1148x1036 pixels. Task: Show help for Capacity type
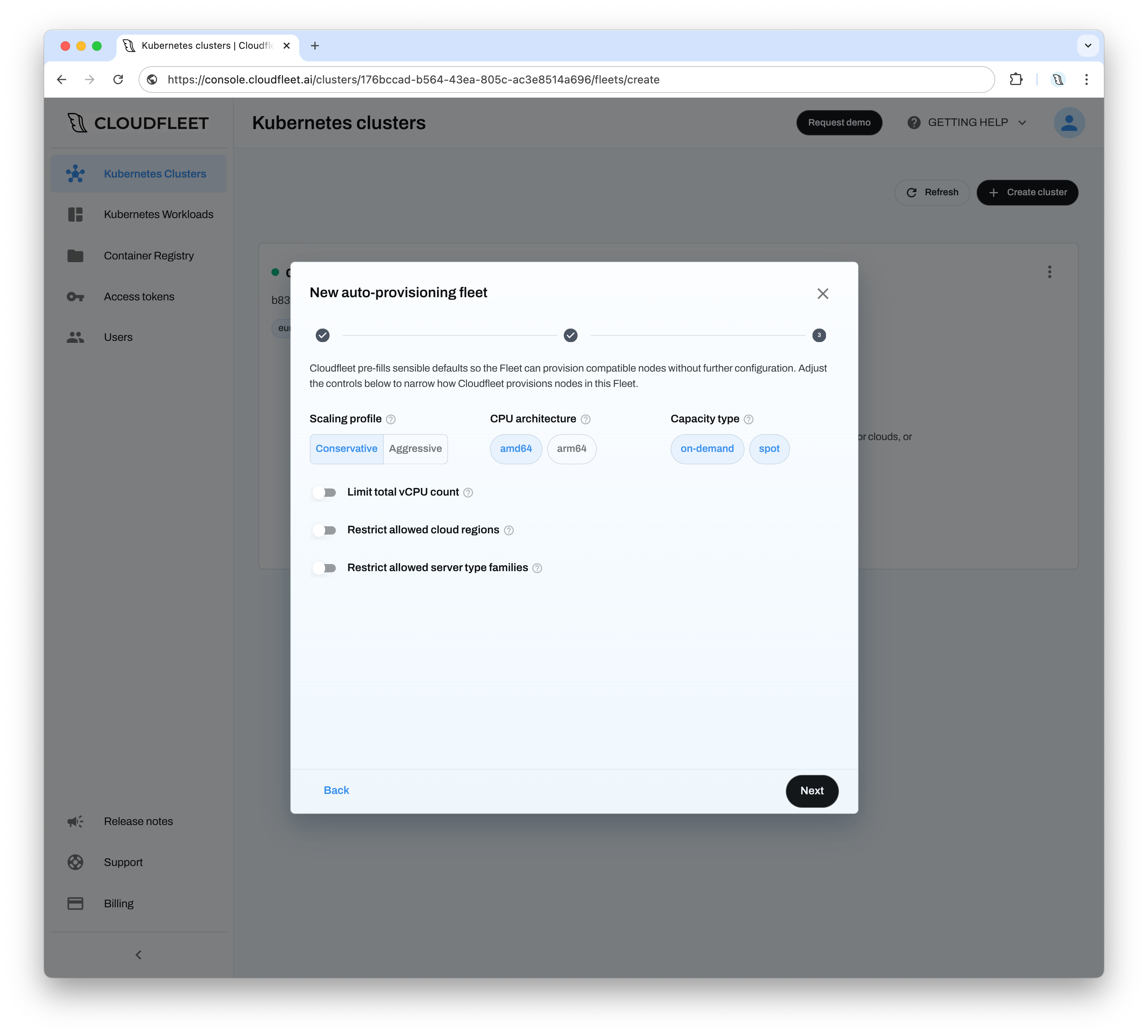748,420
